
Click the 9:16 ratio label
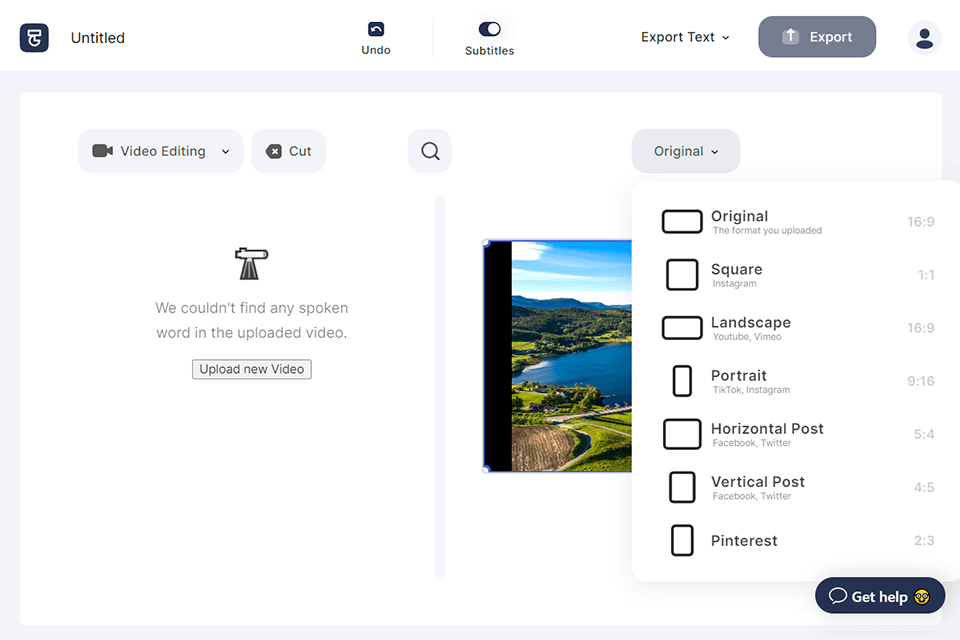pyautogui.click(x=921, y=382)
